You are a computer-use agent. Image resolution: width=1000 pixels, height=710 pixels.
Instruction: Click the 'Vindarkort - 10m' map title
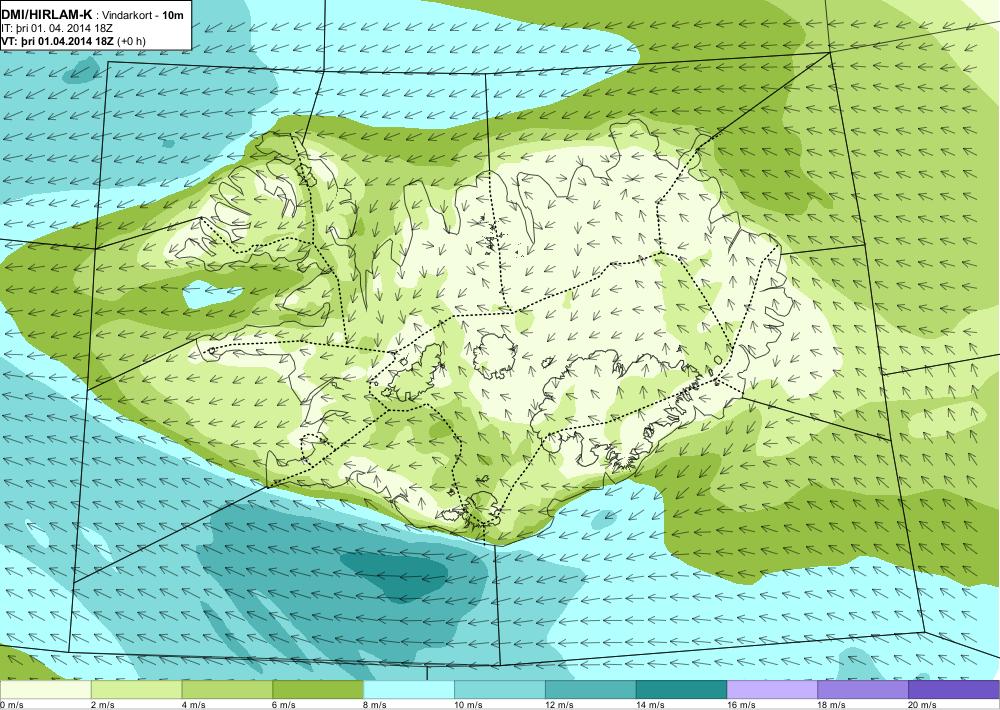pos(143,15)
